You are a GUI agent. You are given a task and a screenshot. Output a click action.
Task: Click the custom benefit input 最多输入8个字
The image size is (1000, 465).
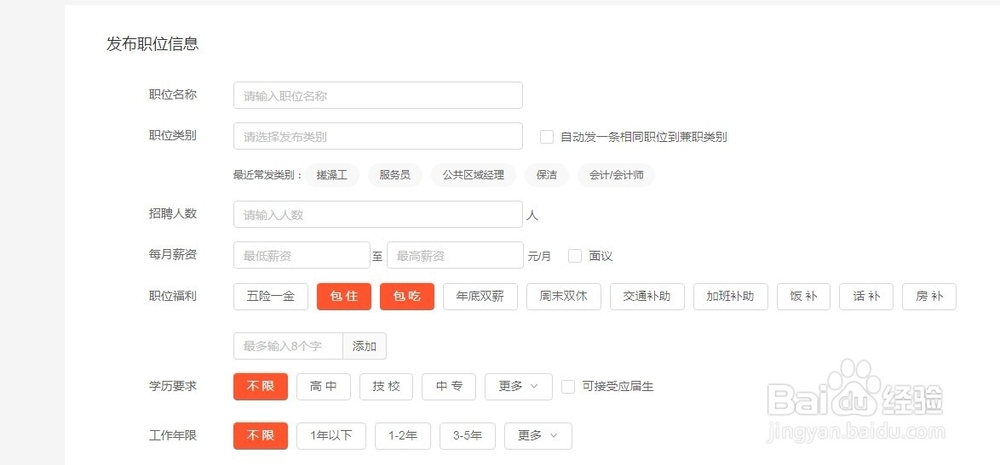coord(288,346)
